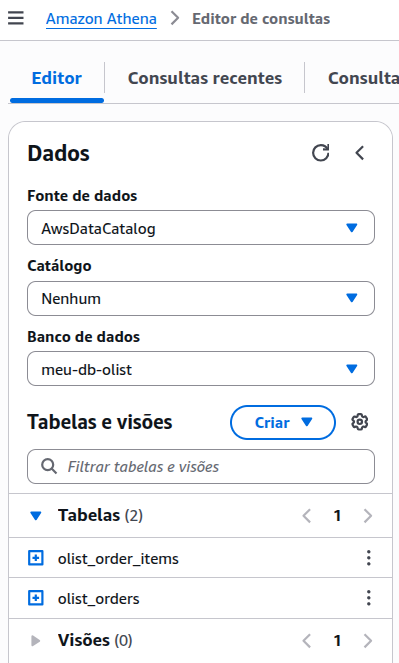Refresh the Dados panel
This screenshot has width=399, height=663.
[321, 153]
